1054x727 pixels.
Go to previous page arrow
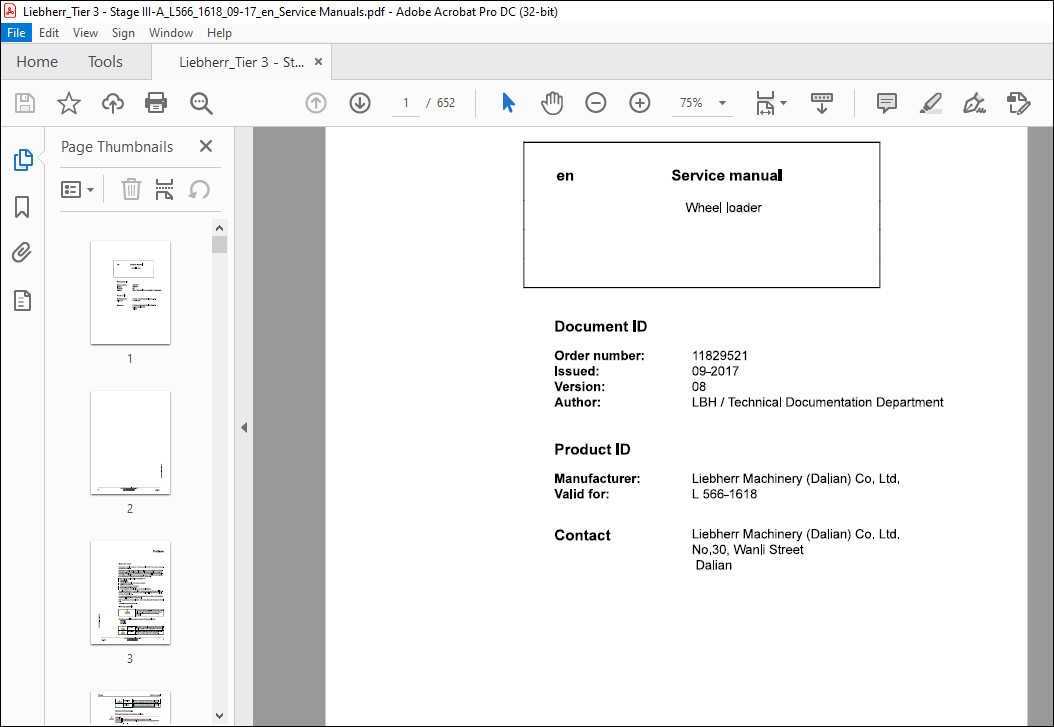(316, 103)
